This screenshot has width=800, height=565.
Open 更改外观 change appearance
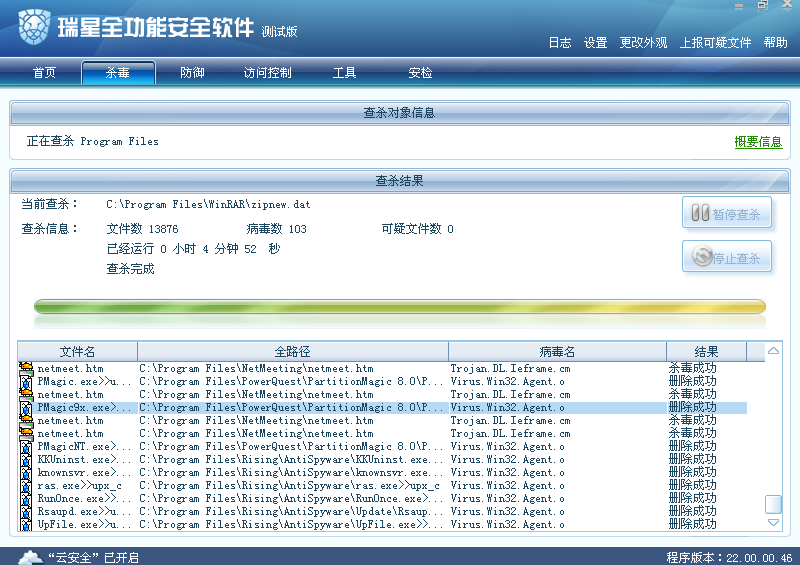pos(643,43)
